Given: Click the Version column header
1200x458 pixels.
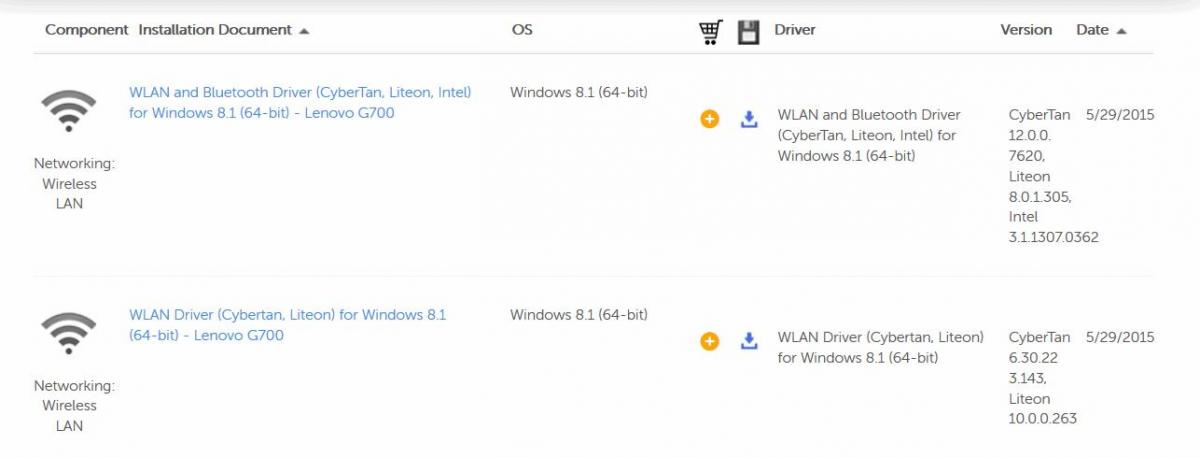Looking at the screenshot, I should click(x=1026, y=30).
